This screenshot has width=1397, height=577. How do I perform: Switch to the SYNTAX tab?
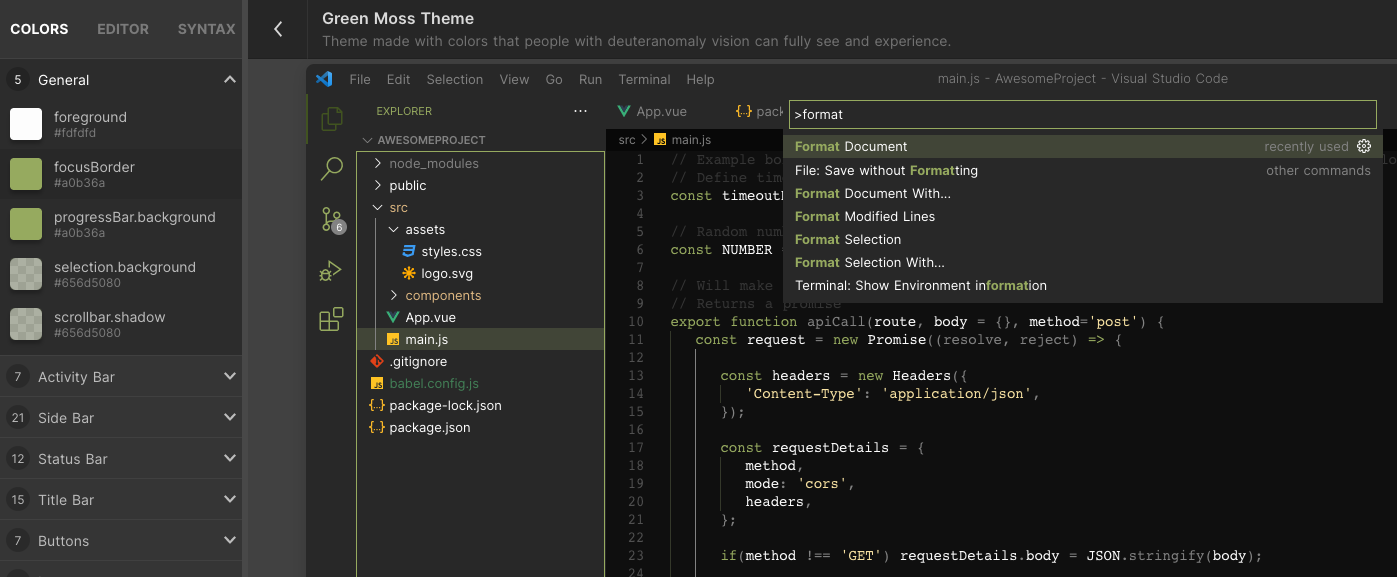[x=207, y=29]
